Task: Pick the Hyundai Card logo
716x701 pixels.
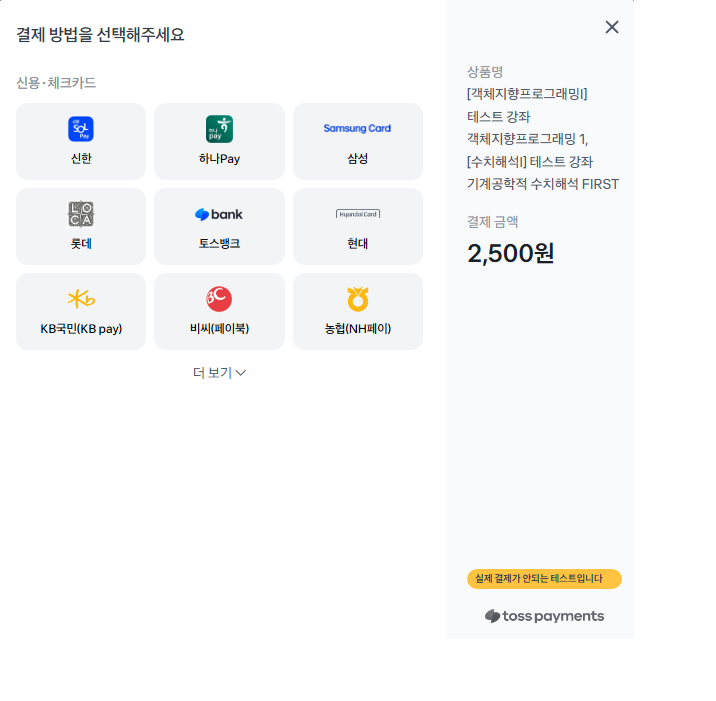Action: pyautogui.click(x=358, y=214)
